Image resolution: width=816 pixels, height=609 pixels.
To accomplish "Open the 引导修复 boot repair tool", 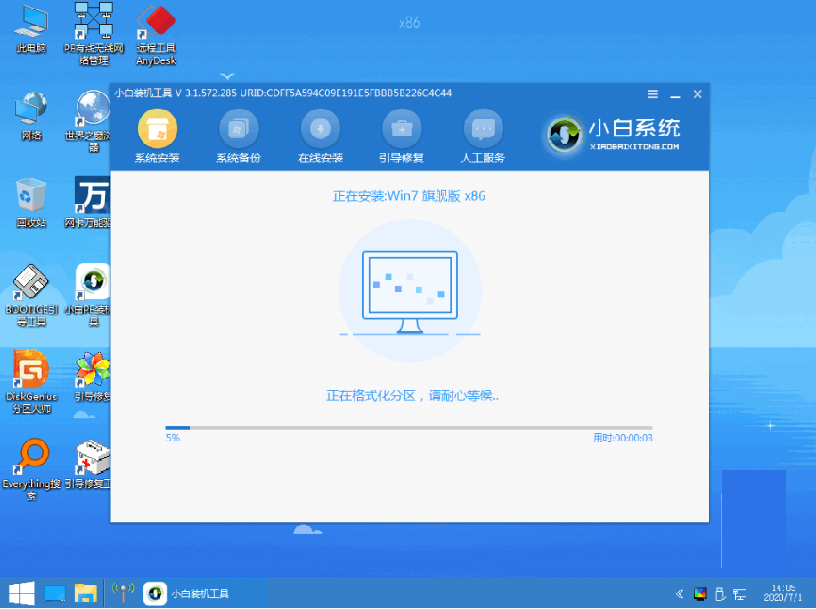I will pos(401,136).
